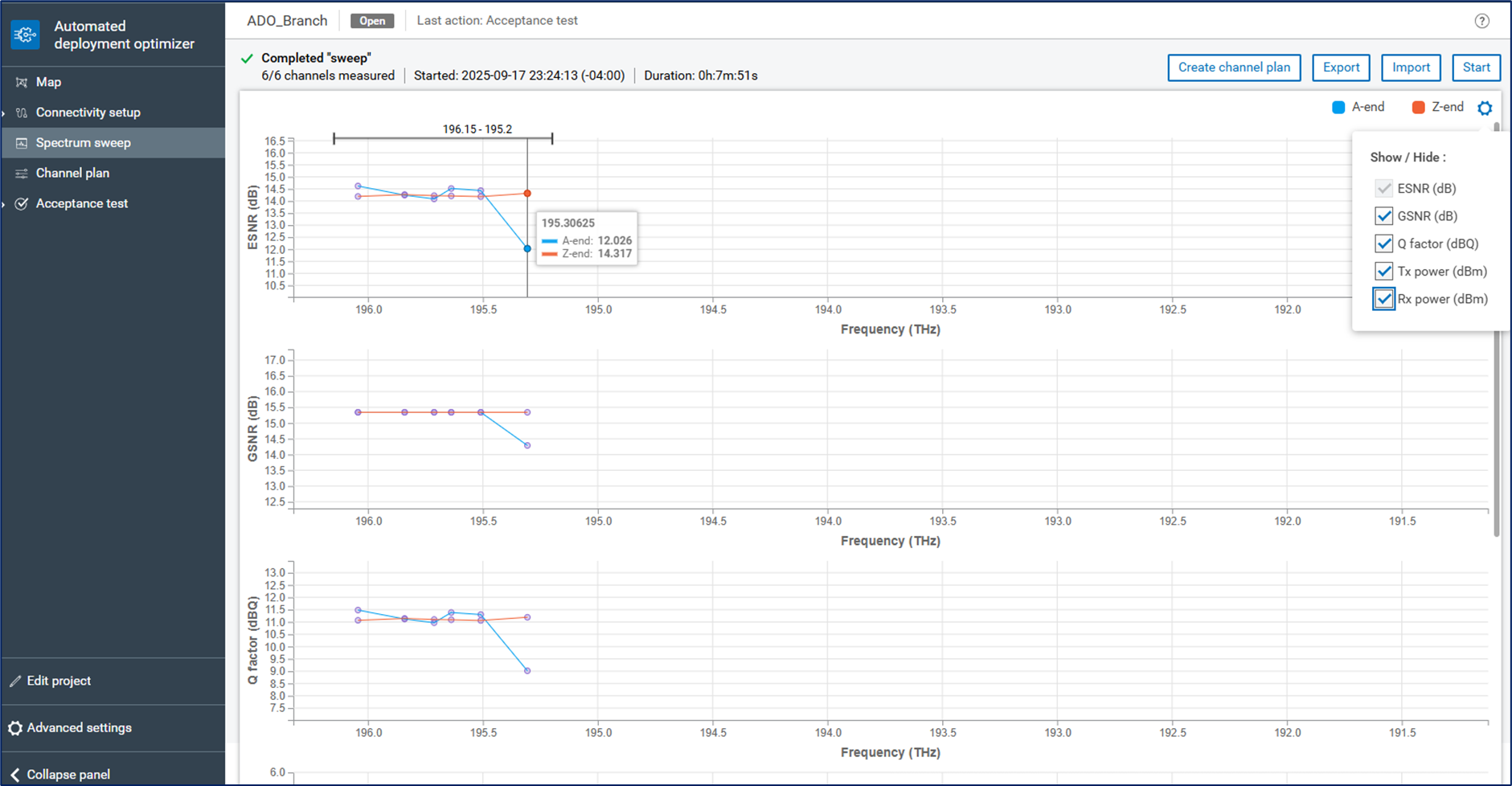
Task: Select the Edit project pencil icon
Action: (14, 680)
